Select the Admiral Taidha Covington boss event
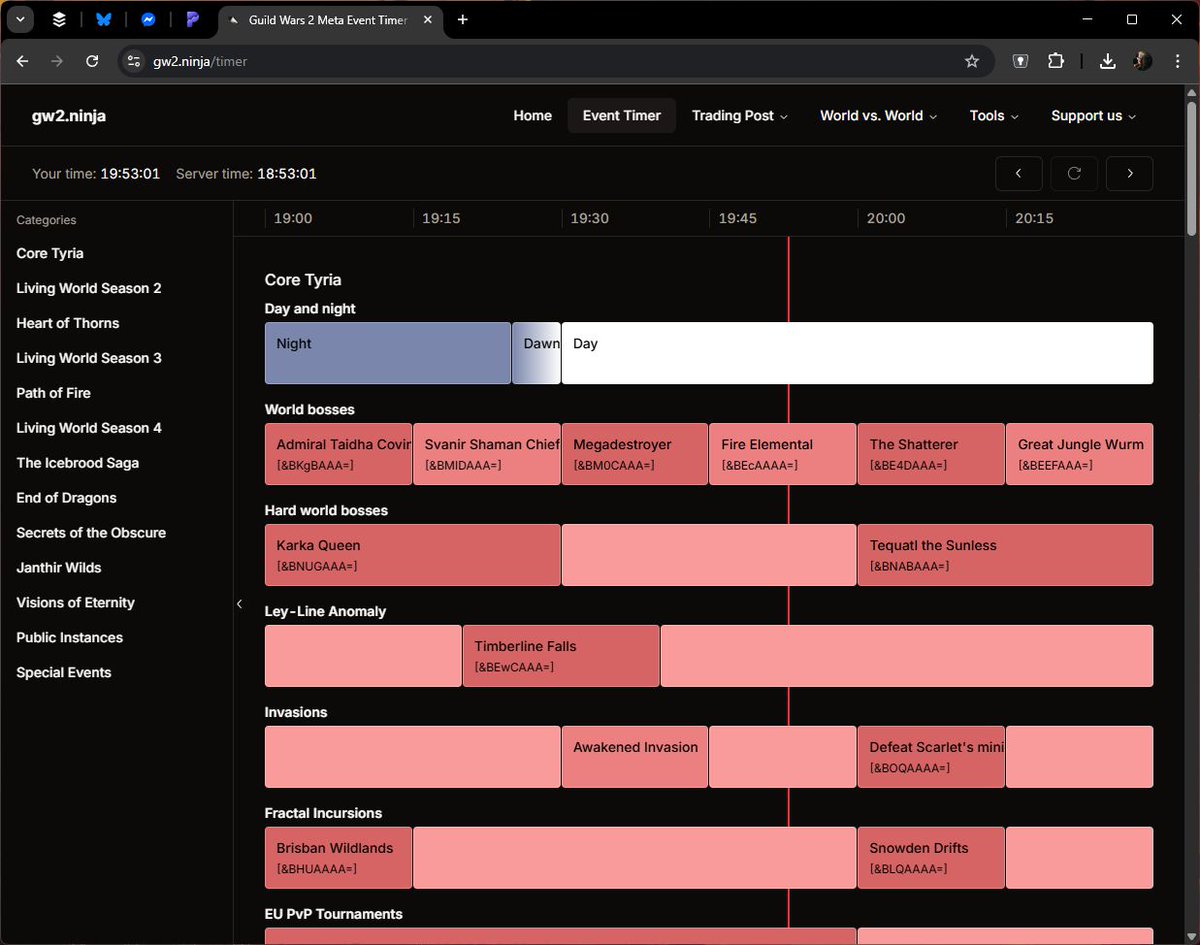Image resolution: width=1200 pixels, height=945 pixels. 338,454
